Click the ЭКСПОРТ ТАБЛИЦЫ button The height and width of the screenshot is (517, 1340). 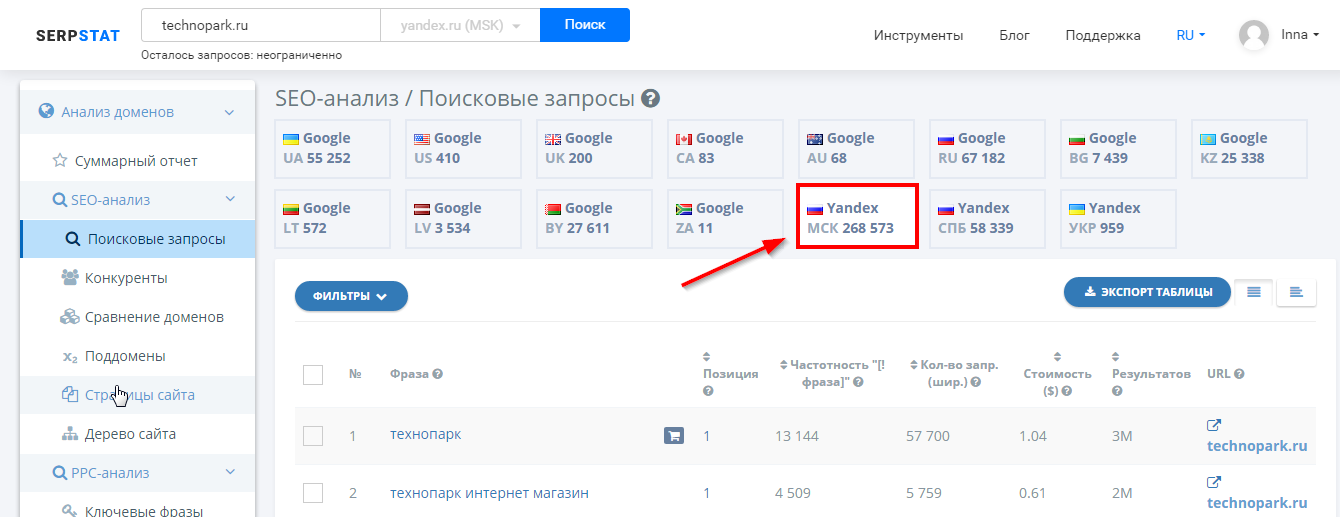(x=1147, y=292)
